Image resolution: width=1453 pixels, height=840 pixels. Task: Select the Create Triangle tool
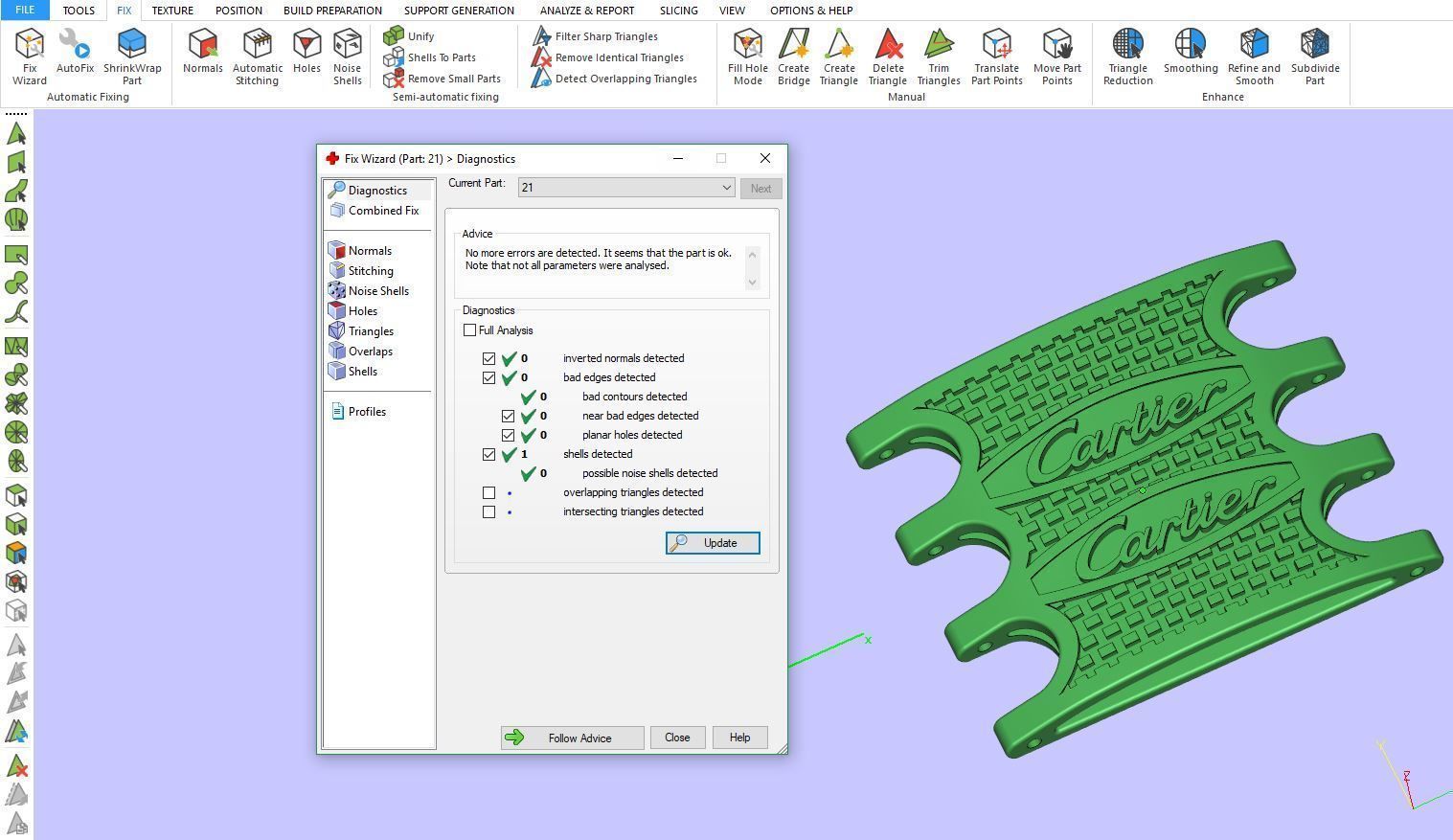click(839, 57)
